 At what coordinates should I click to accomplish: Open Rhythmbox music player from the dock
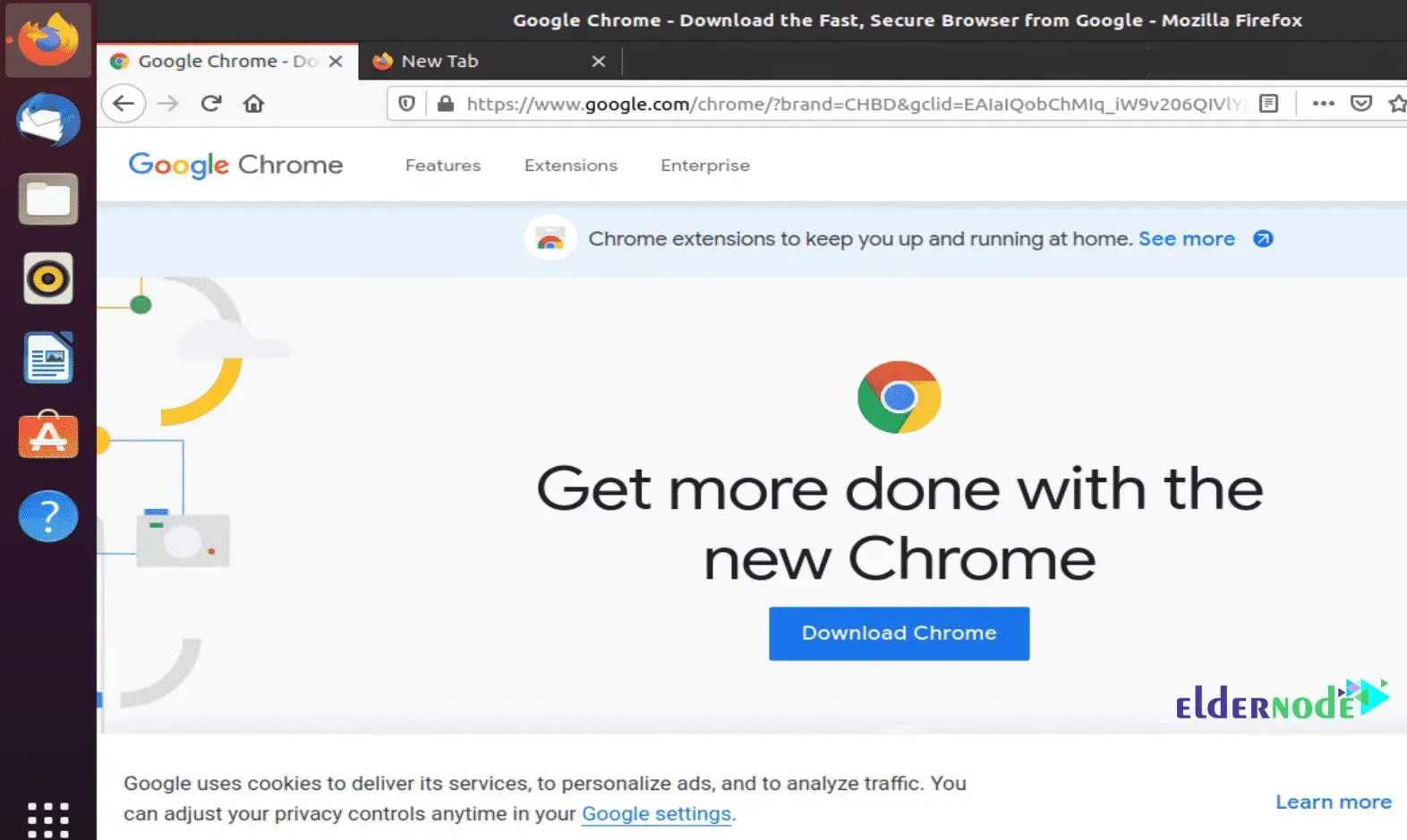click(x=47, y=279)
